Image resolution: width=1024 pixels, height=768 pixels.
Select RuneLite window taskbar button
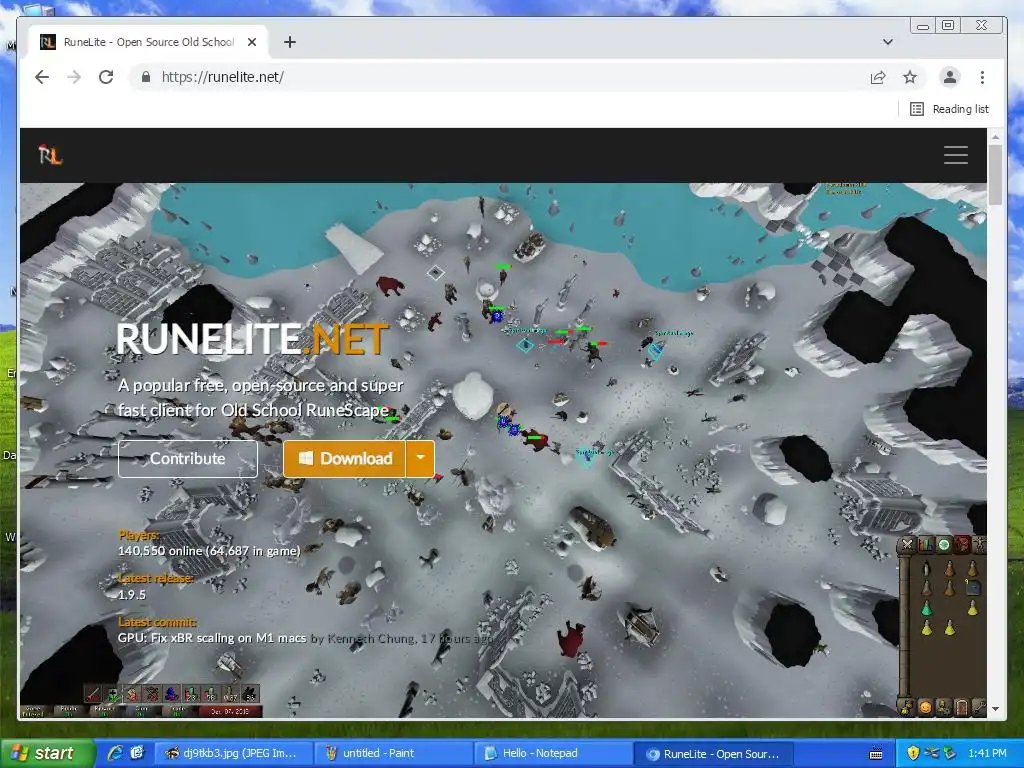pos(713,754)
